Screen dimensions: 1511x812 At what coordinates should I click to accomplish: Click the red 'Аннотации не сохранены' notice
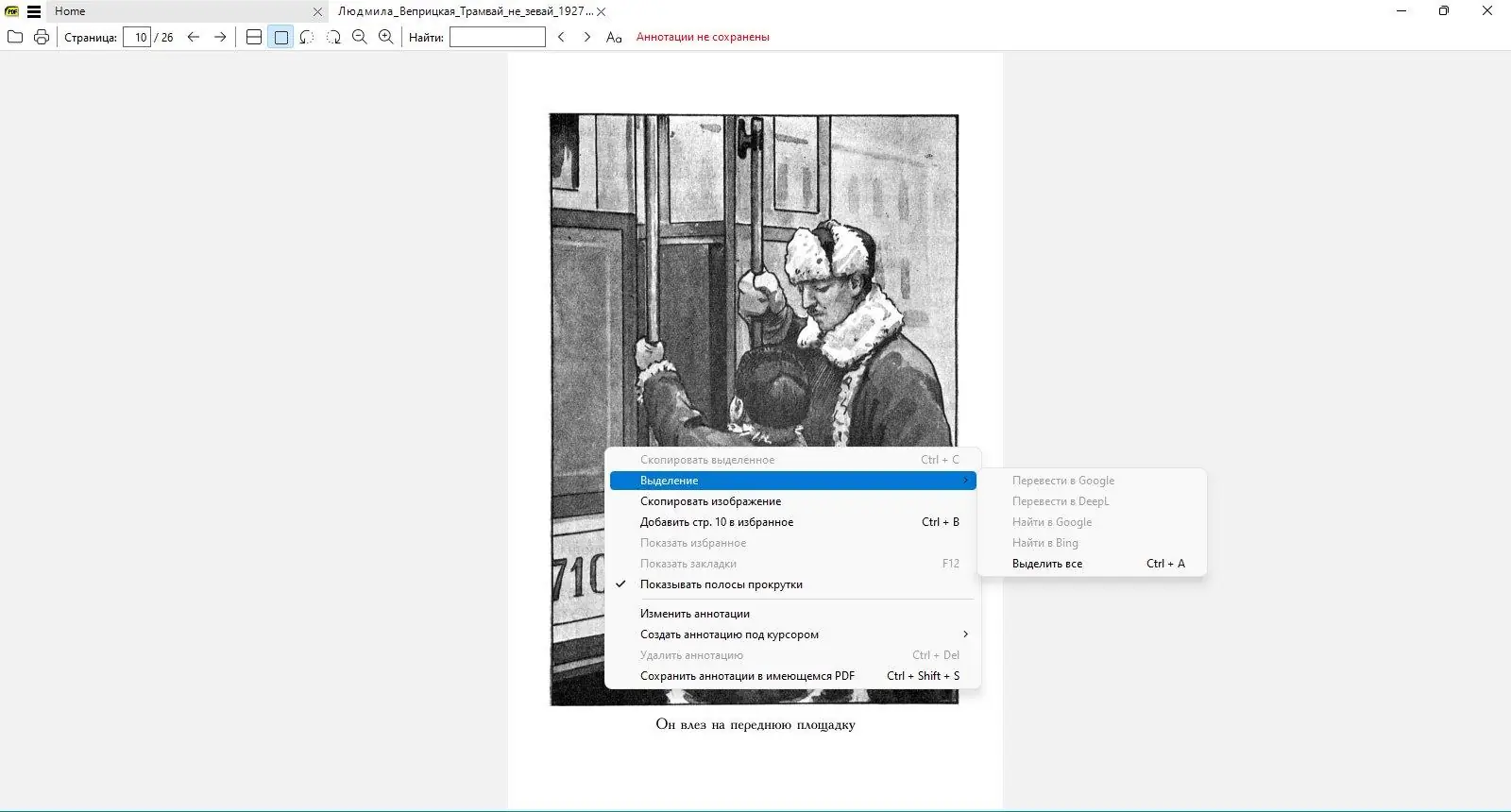pyautogui.click(x=703, y=37)
